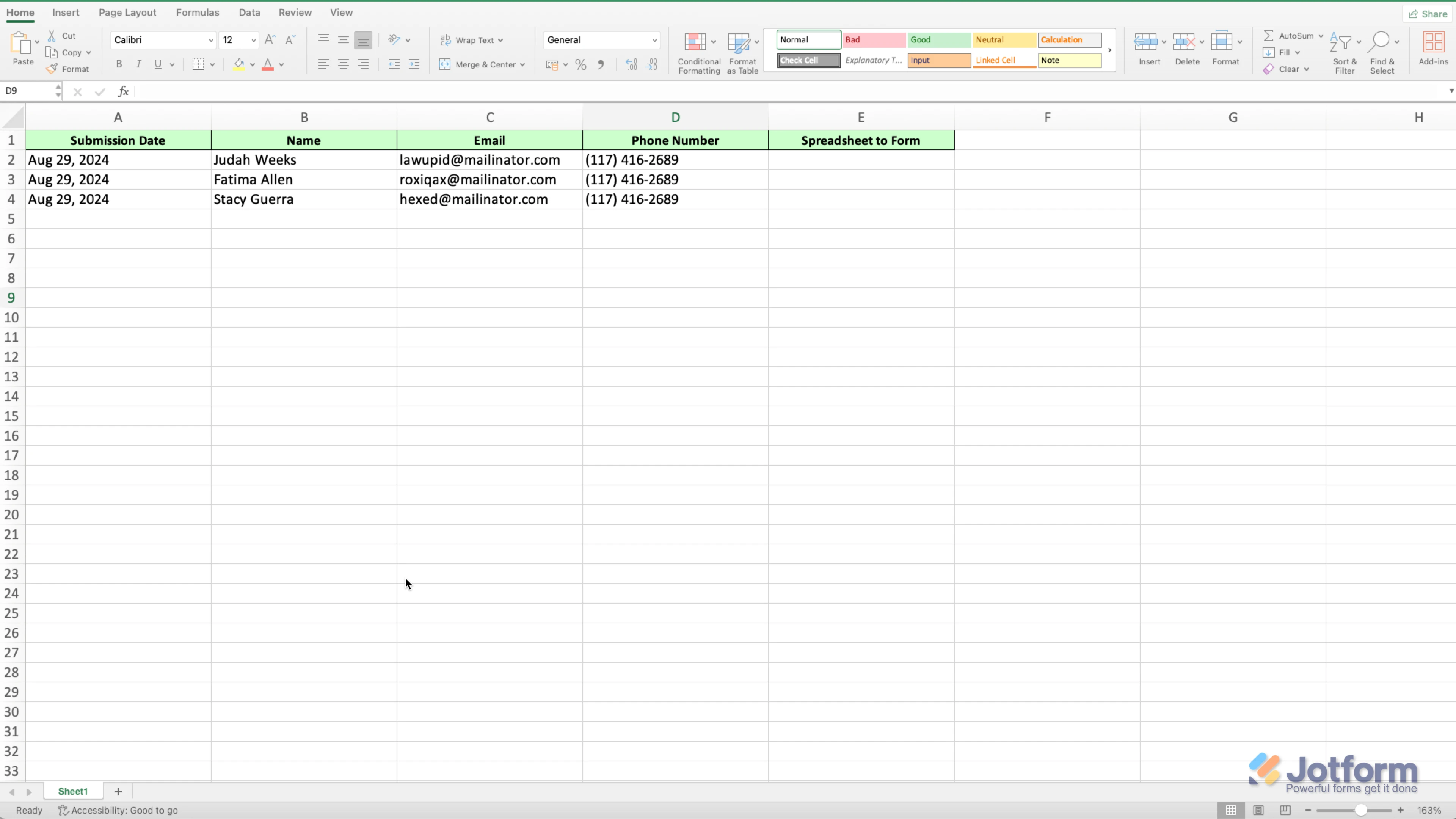Open the fill color dropdown arrow
The width and height of the screenshot is (1456, 819).
pyautogui.click(x=253, y=64)
